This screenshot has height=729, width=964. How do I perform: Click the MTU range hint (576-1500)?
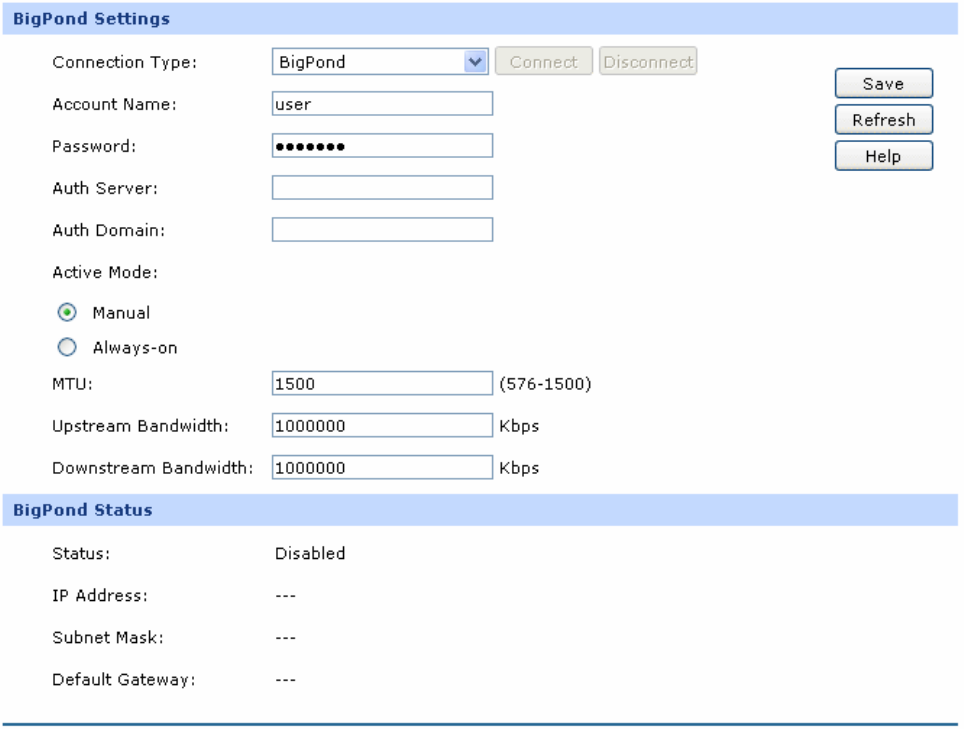point(544,385)
